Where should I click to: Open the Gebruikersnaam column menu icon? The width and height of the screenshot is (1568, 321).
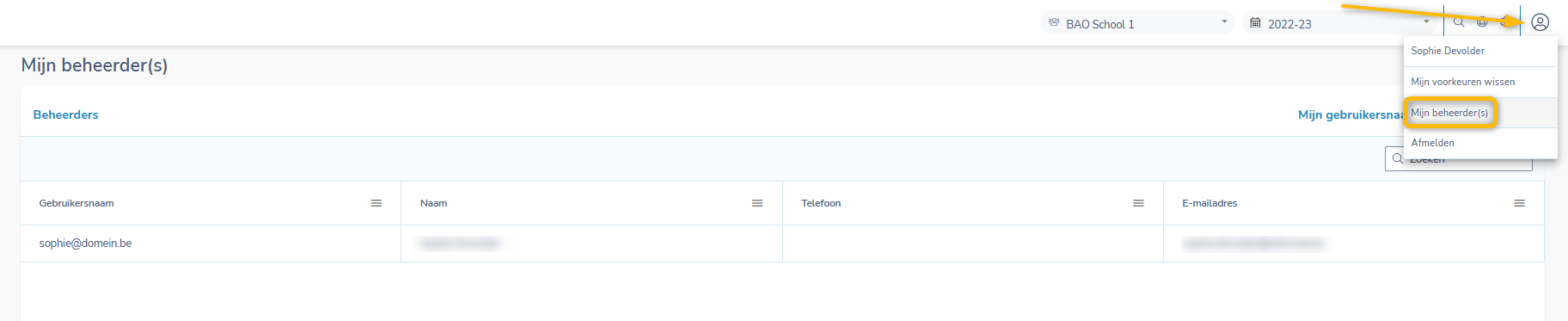[376, 203]
